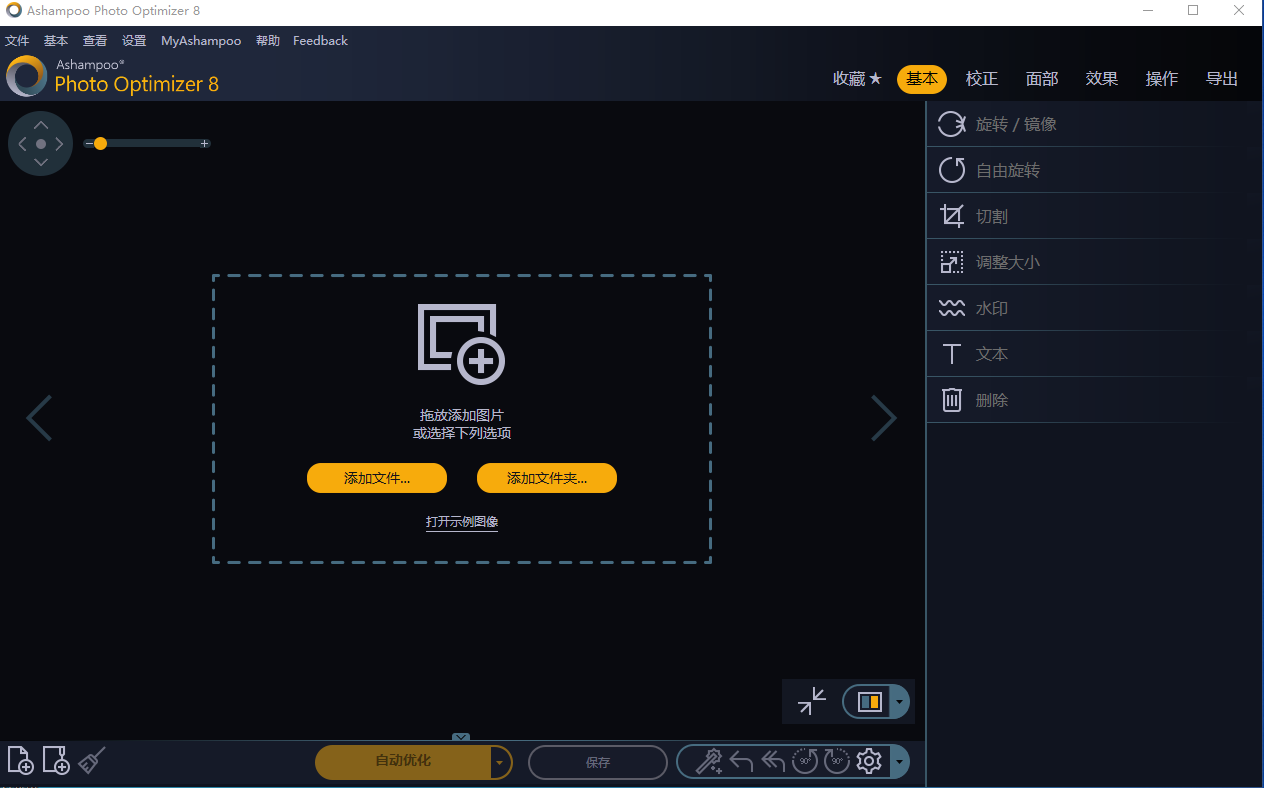
Task: Select the 水印 watermark tool
Action: (1095, 308)
